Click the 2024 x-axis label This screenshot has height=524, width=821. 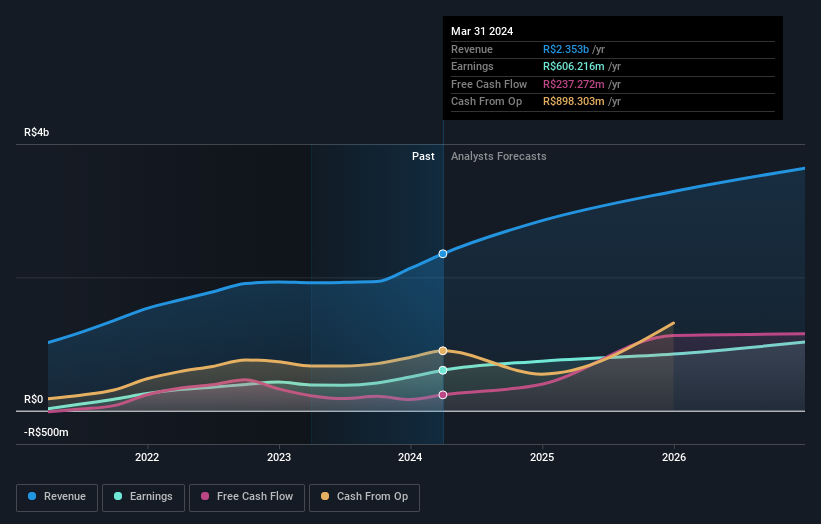coord(410,457)
